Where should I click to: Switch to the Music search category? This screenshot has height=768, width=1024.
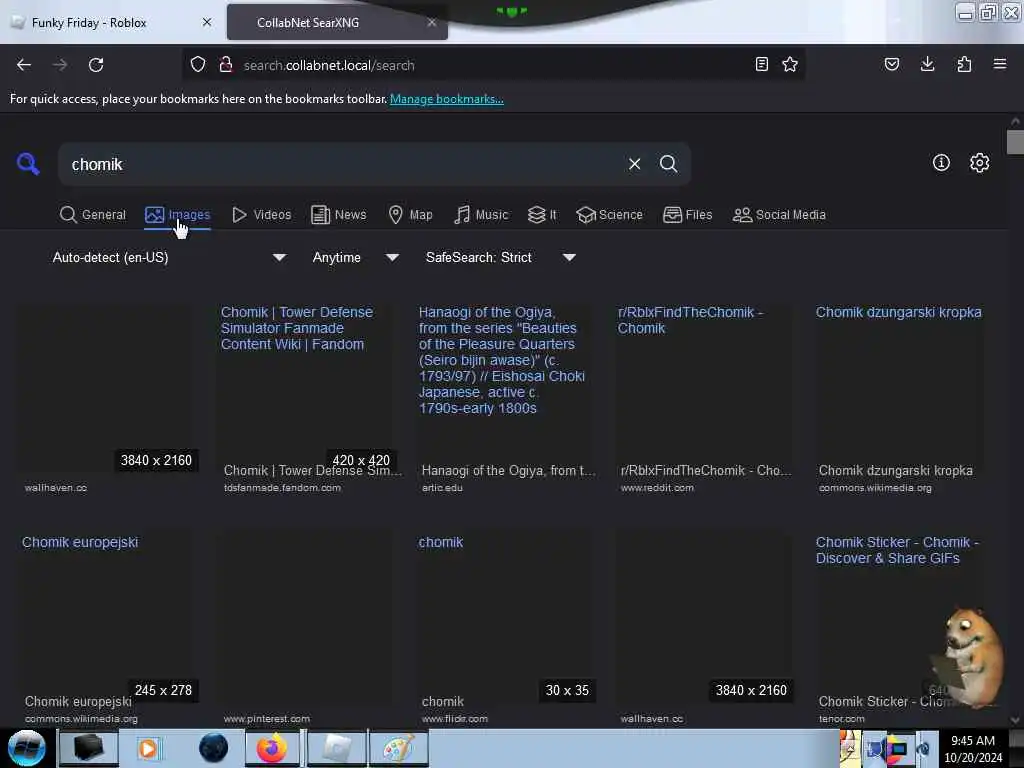[481, 215]
